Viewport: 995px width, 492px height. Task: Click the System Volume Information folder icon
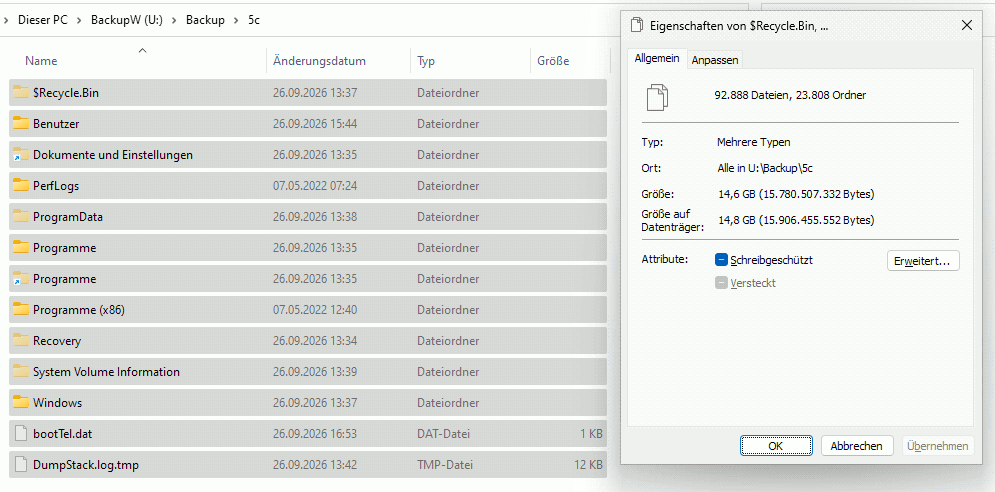(x=22, y=372)
